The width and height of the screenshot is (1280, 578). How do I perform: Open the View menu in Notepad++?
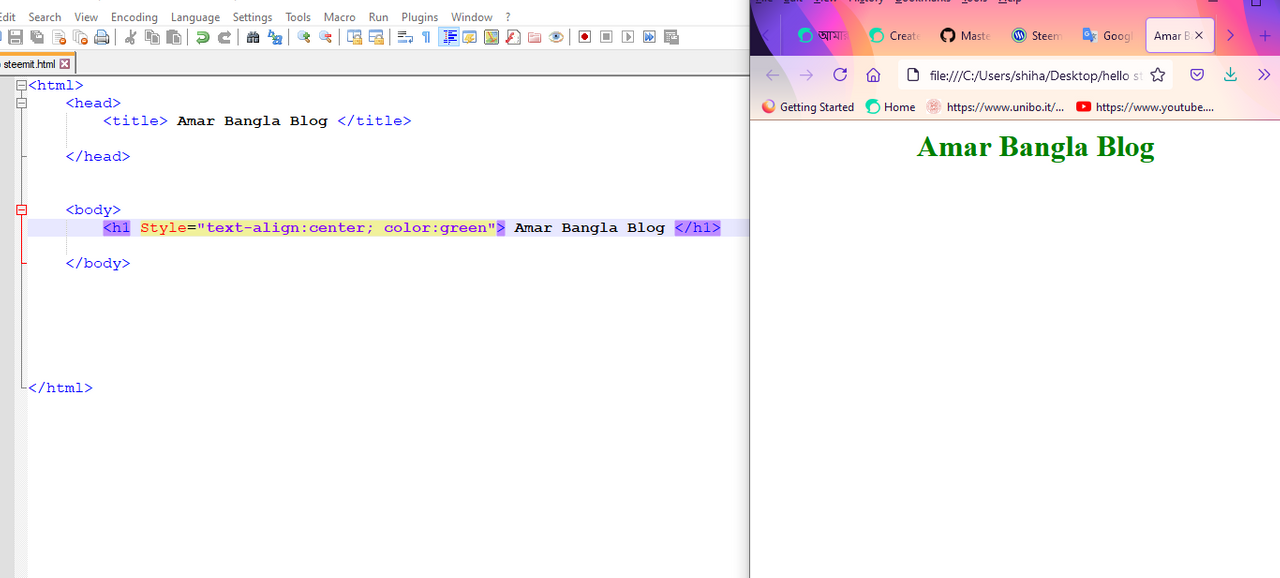[x=86, y=17]
